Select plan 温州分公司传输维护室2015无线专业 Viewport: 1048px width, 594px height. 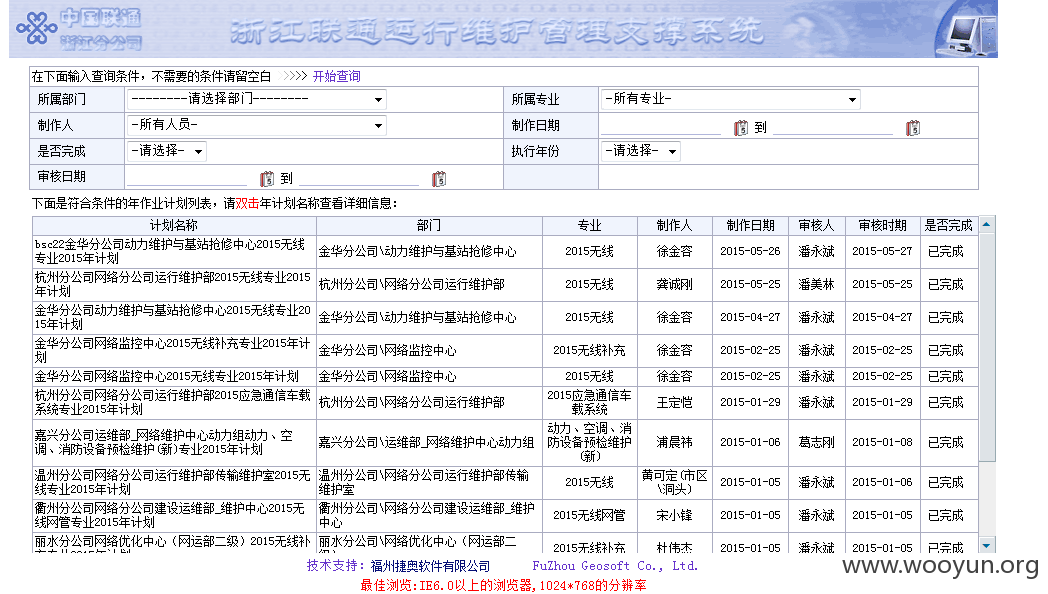[x=174, y=482]
